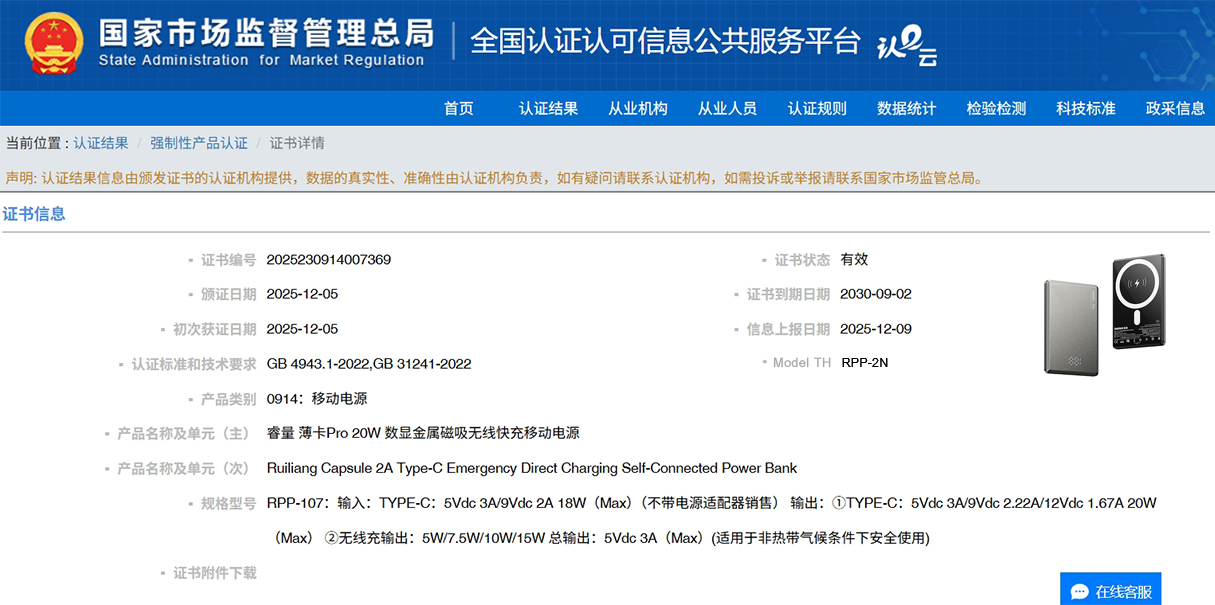Go to the 政采信息 navigation item

click(1176, 108)
